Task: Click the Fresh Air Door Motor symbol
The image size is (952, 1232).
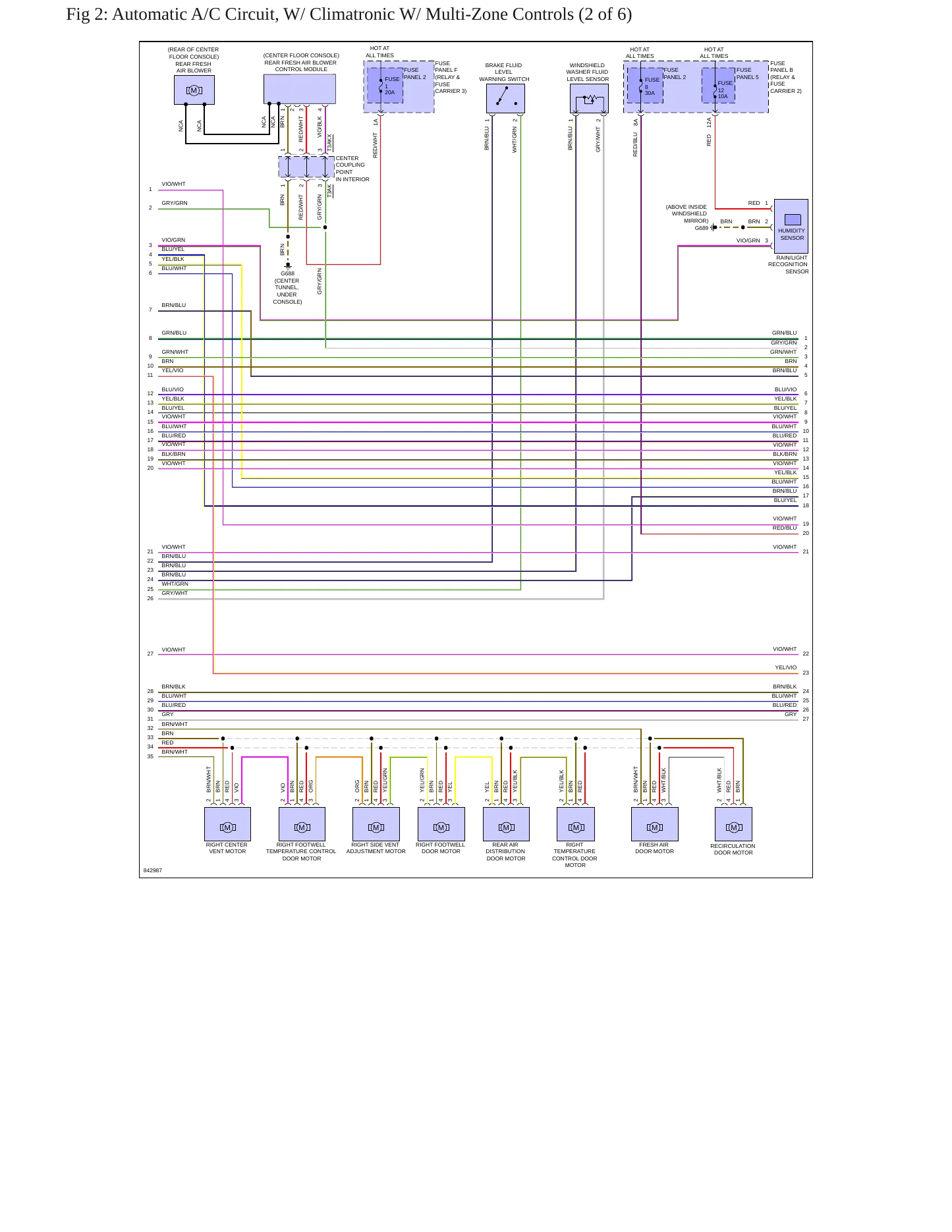Action: (x=654, y=824)
